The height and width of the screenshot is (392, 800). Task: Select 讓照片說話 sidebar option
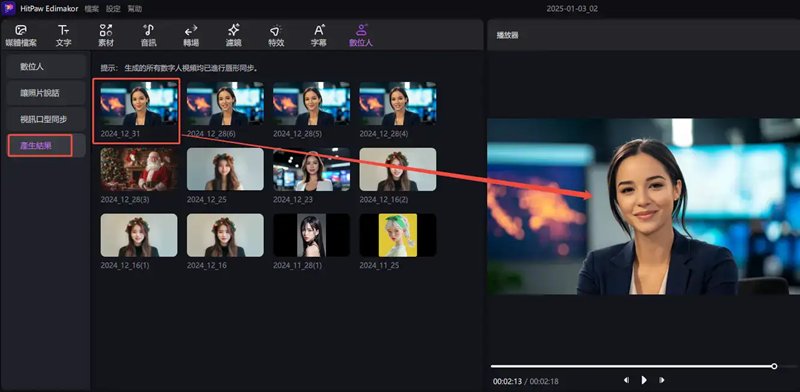pos(46,93)
